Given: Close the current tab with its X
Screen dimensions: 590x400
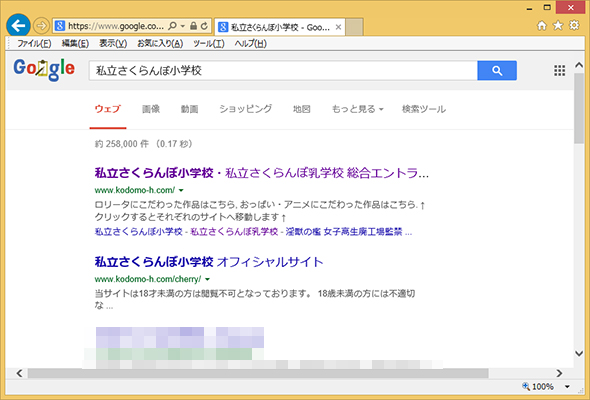Looking at the screenshot, I should (338, 27).
